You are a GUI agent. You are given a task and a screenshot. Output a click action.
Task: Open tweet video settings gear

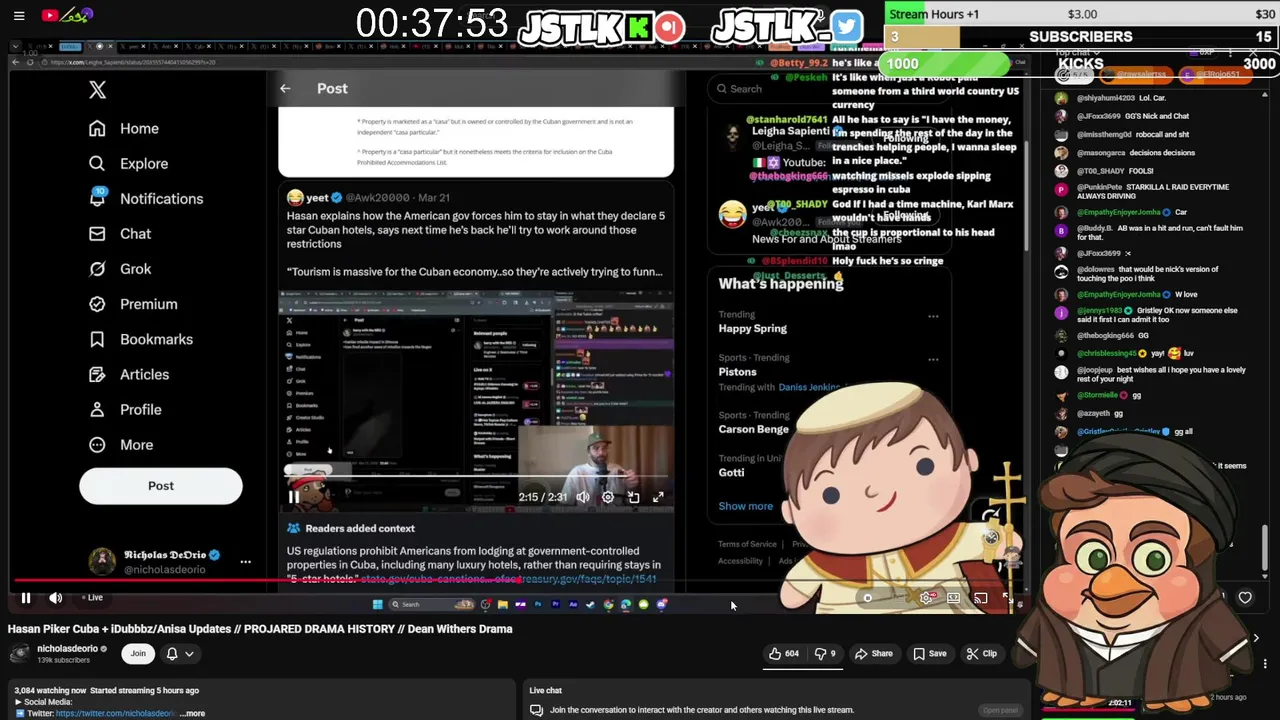point(608,497)
